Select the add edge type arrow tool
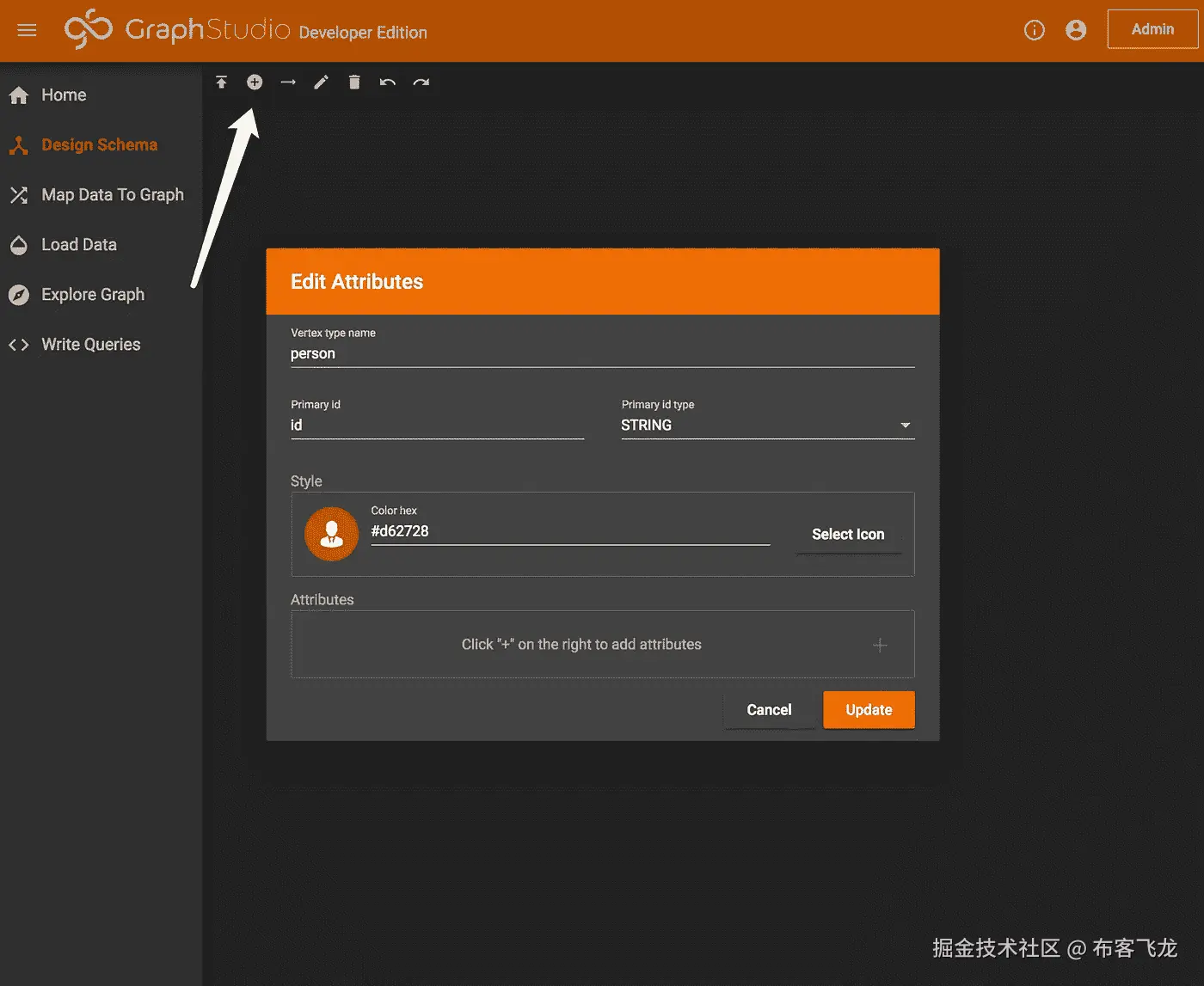1204x986 pixels. click(x=288, y=82)
